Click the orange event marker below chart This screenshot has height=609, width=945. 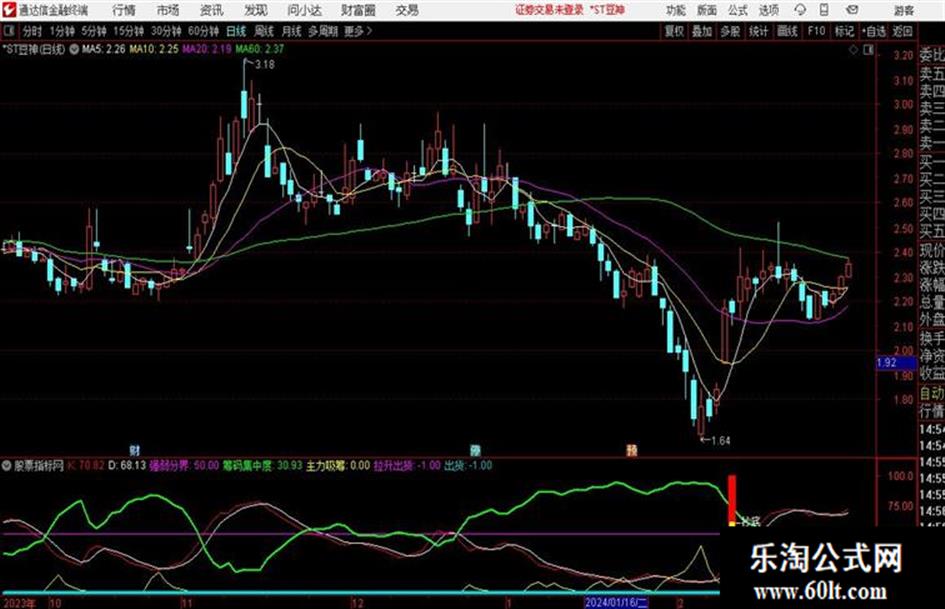click(632, 450)
